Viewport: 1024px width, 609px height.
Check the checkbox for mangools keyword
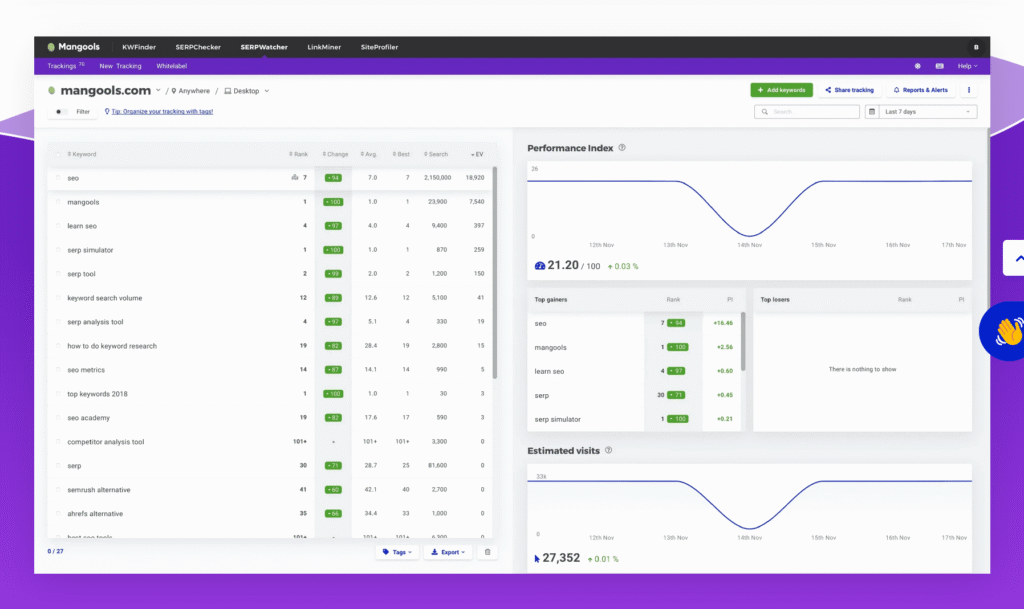[x=58, y=202]
